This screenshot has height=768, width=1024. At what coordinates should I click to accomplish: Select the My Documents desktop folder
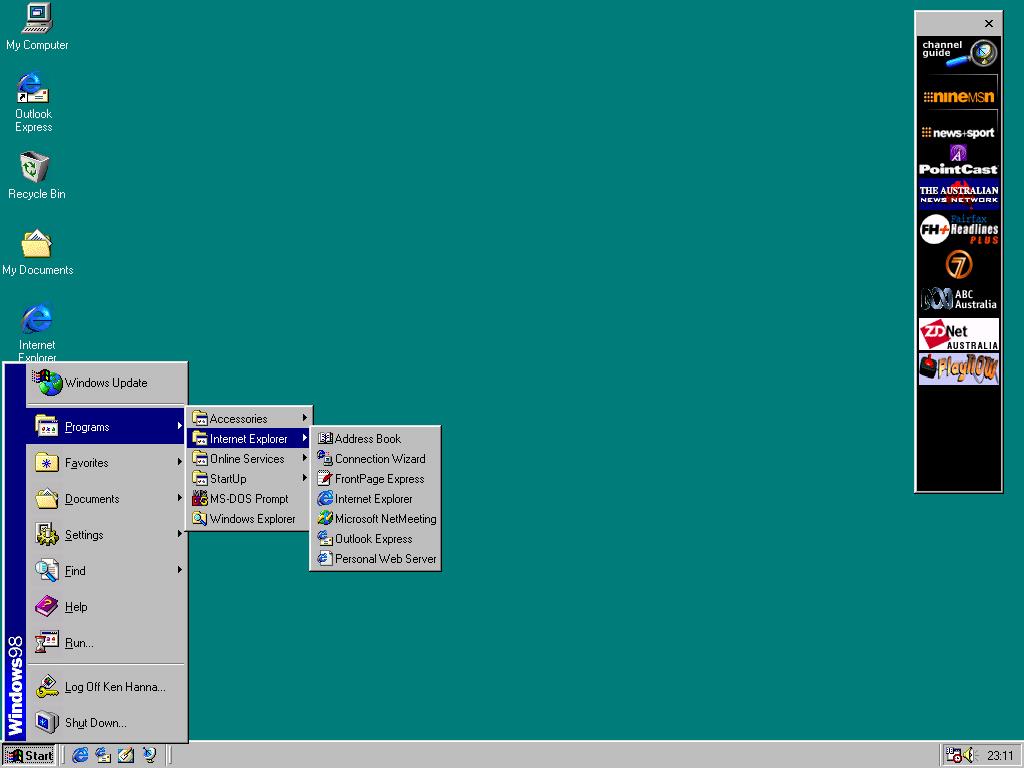37,252
